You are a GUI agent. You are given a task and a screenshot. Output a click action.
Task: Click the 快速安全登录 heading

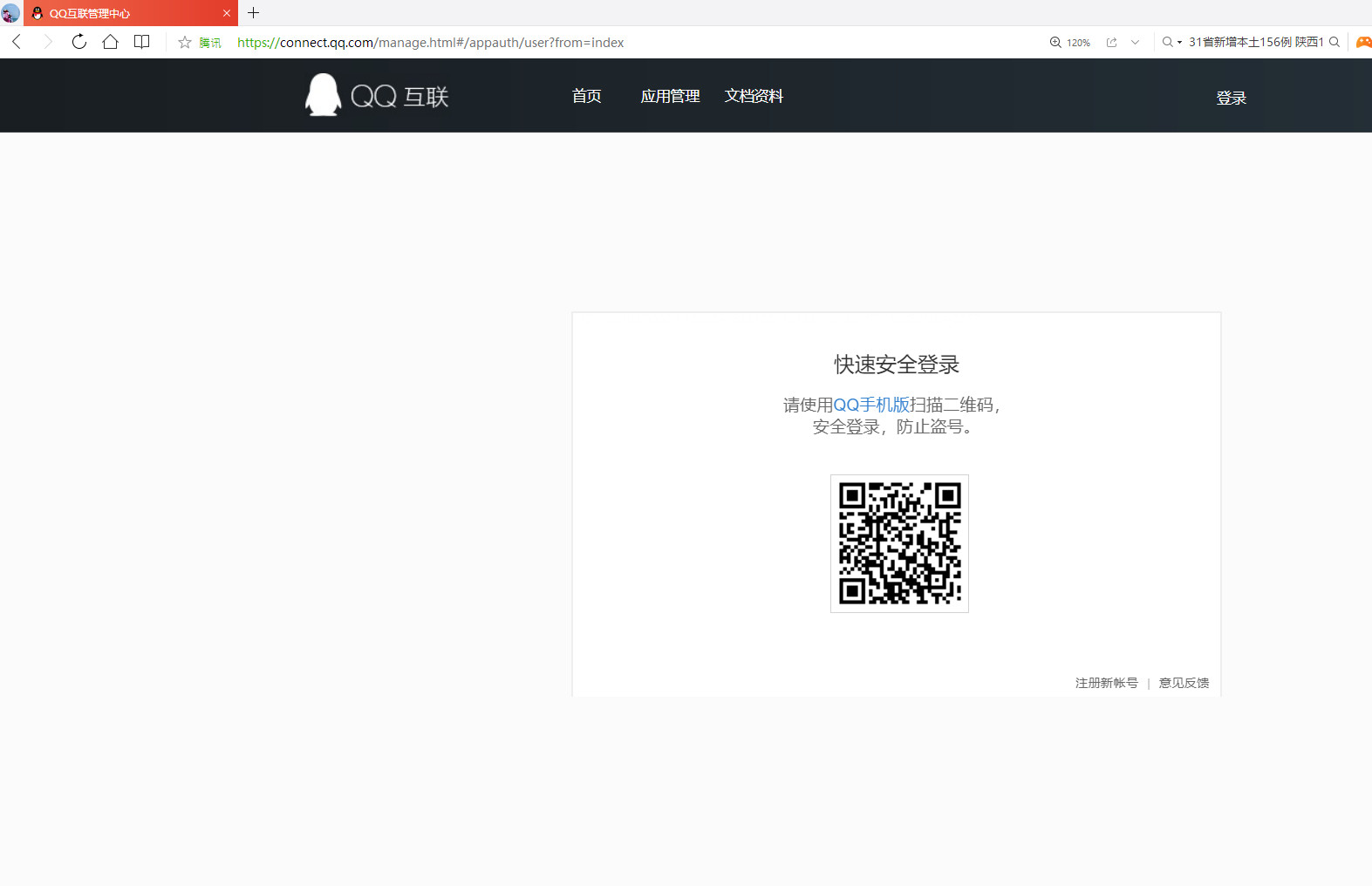897,365
